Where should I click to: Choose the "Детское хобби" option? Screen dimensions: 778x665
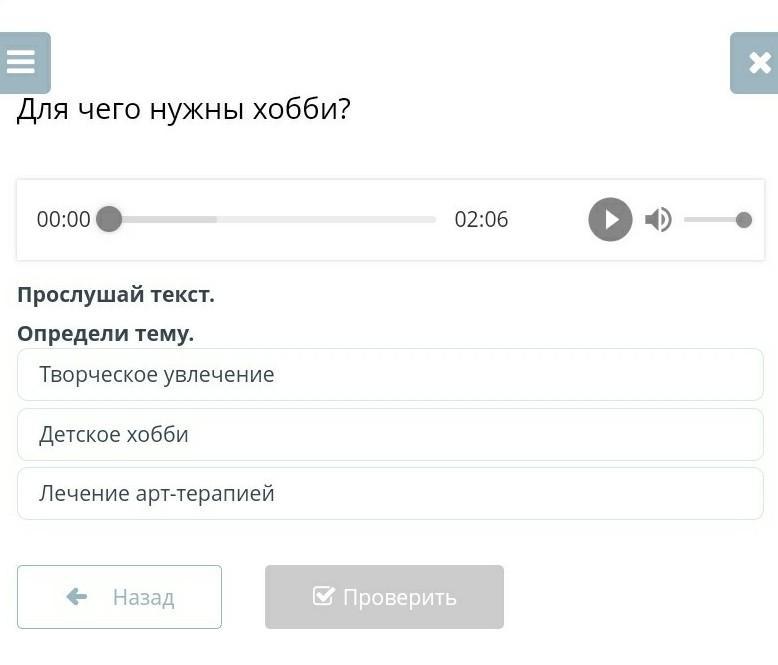coord(390,434)
